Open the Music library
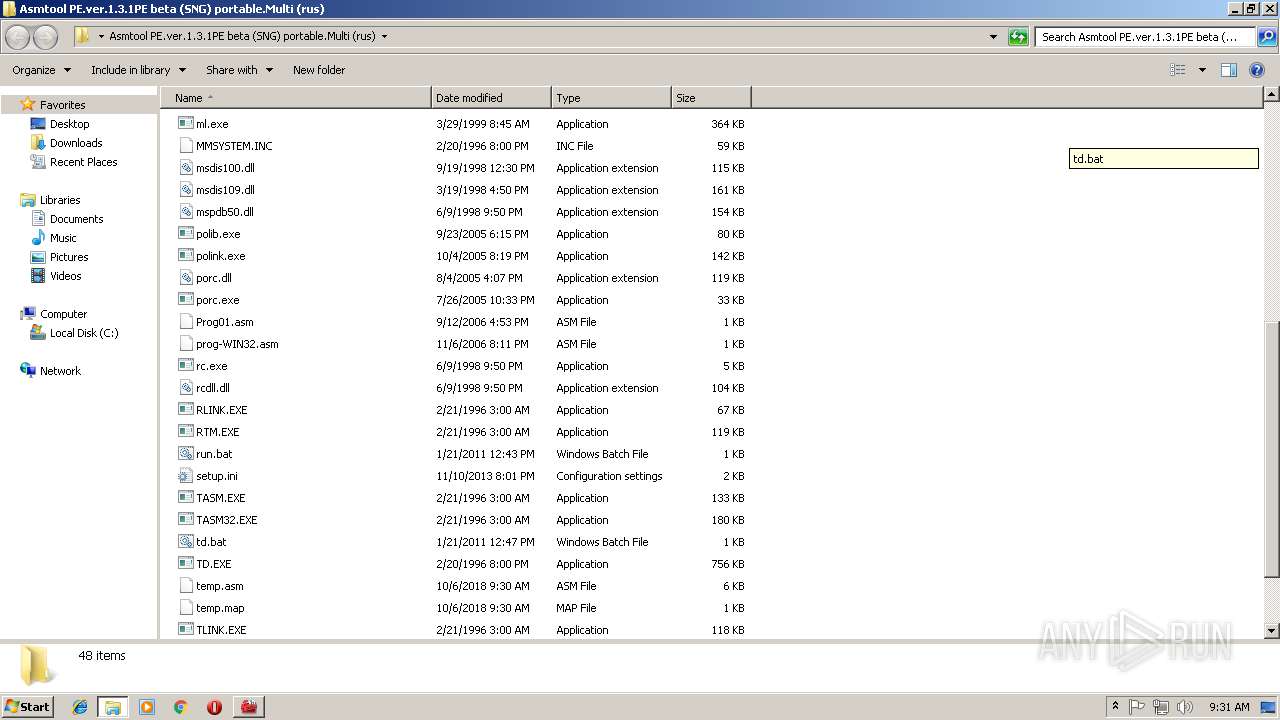Viewport: 1280px width, 720px height. (x=63, y=238)
